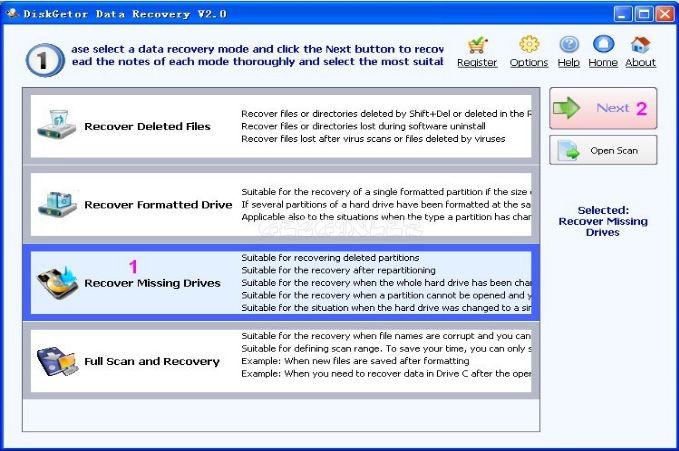679x451 pixels.
Task: Select the Recover Deleted Files mode
Action: 281,126
